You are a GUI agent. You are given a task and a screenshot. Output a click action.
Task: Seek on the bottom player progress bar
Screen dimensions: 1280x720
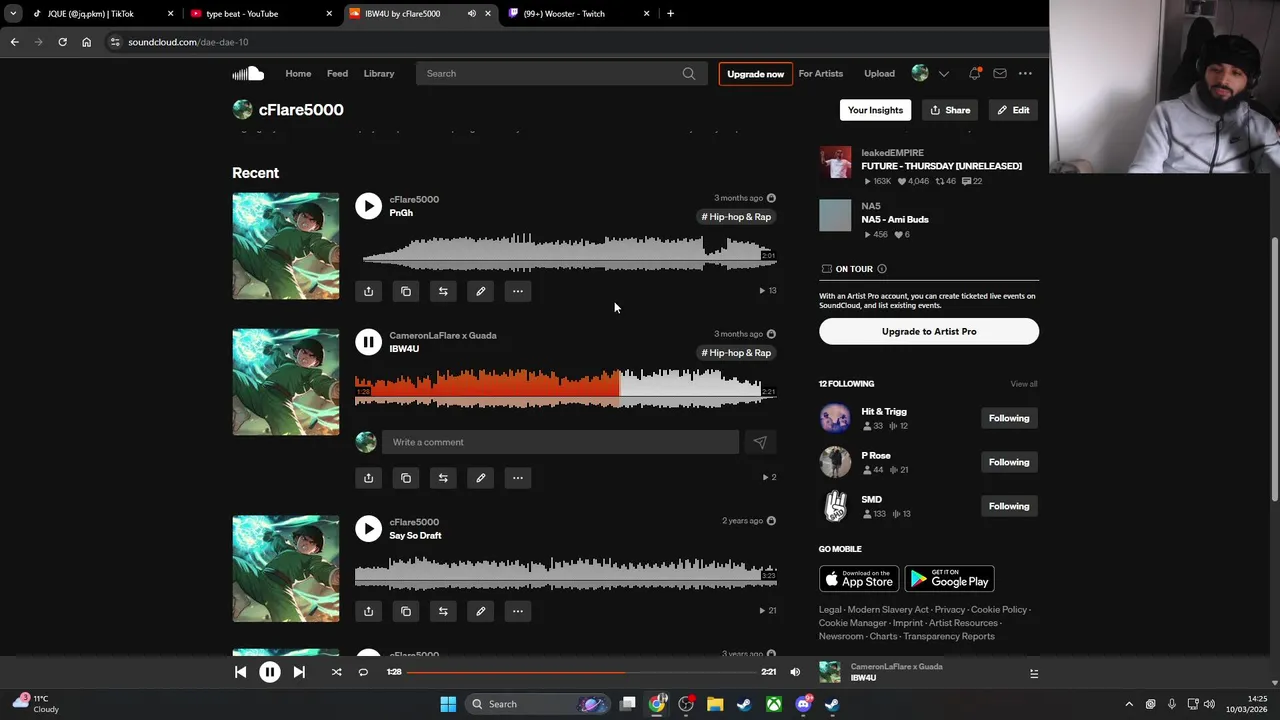coord(580,672)
